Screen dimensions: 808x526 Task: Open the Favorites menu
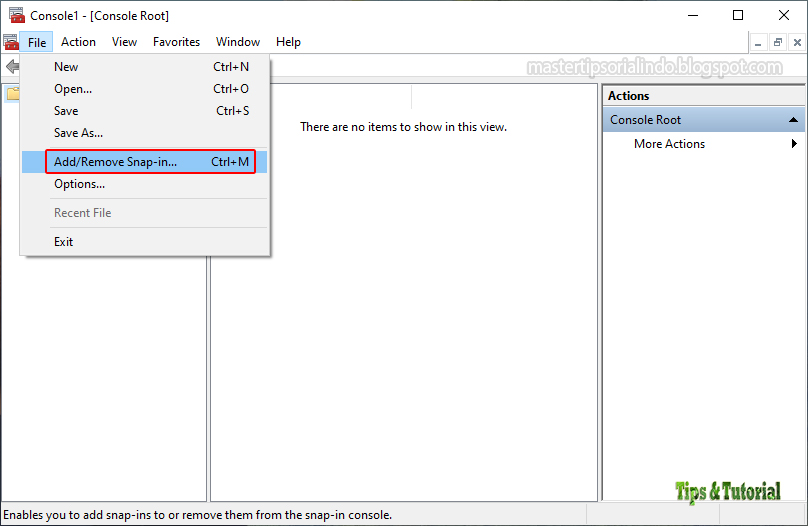coord(176,42)
